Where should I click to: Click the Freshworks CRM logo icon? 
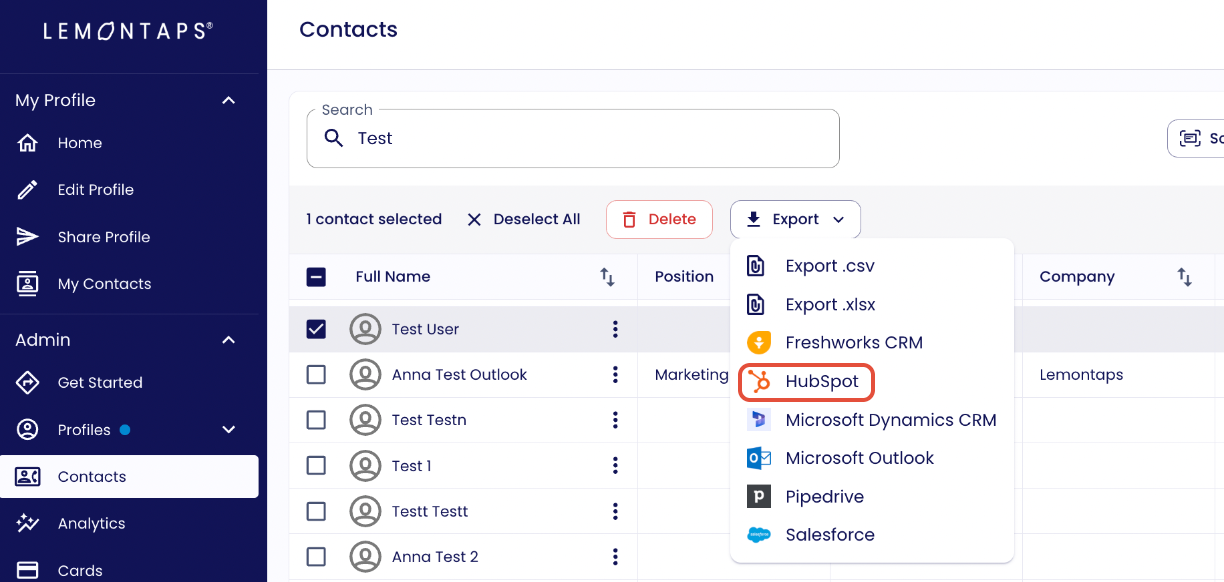(759, 343)
